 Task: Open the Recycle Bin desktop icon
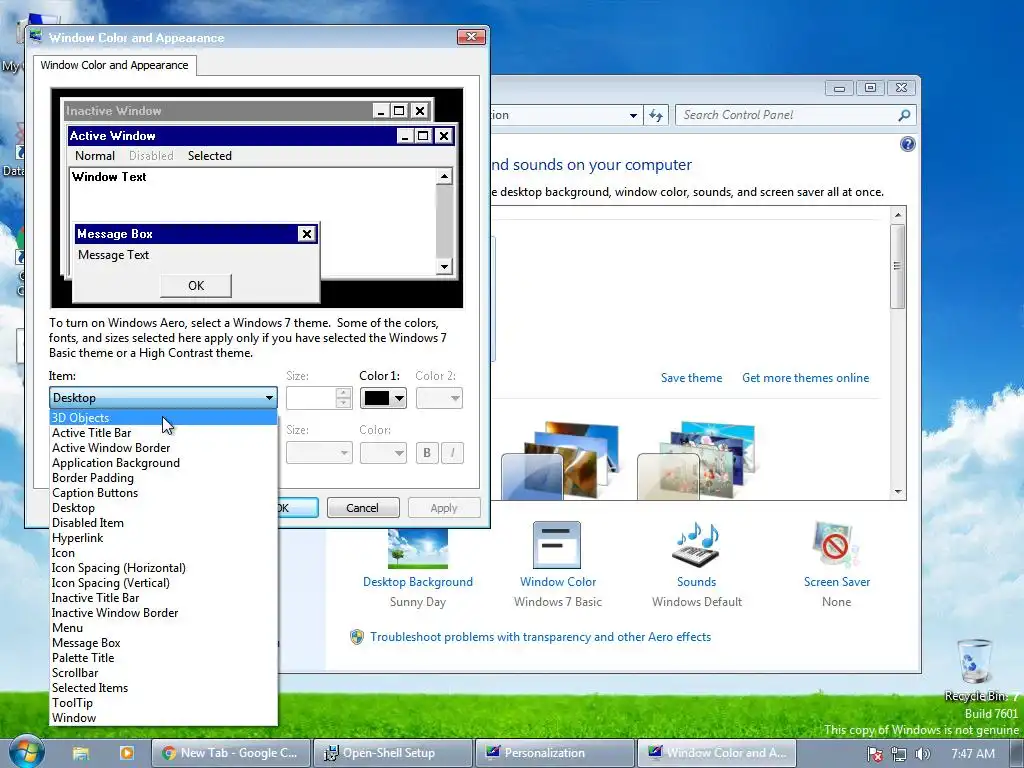(976, 671)
